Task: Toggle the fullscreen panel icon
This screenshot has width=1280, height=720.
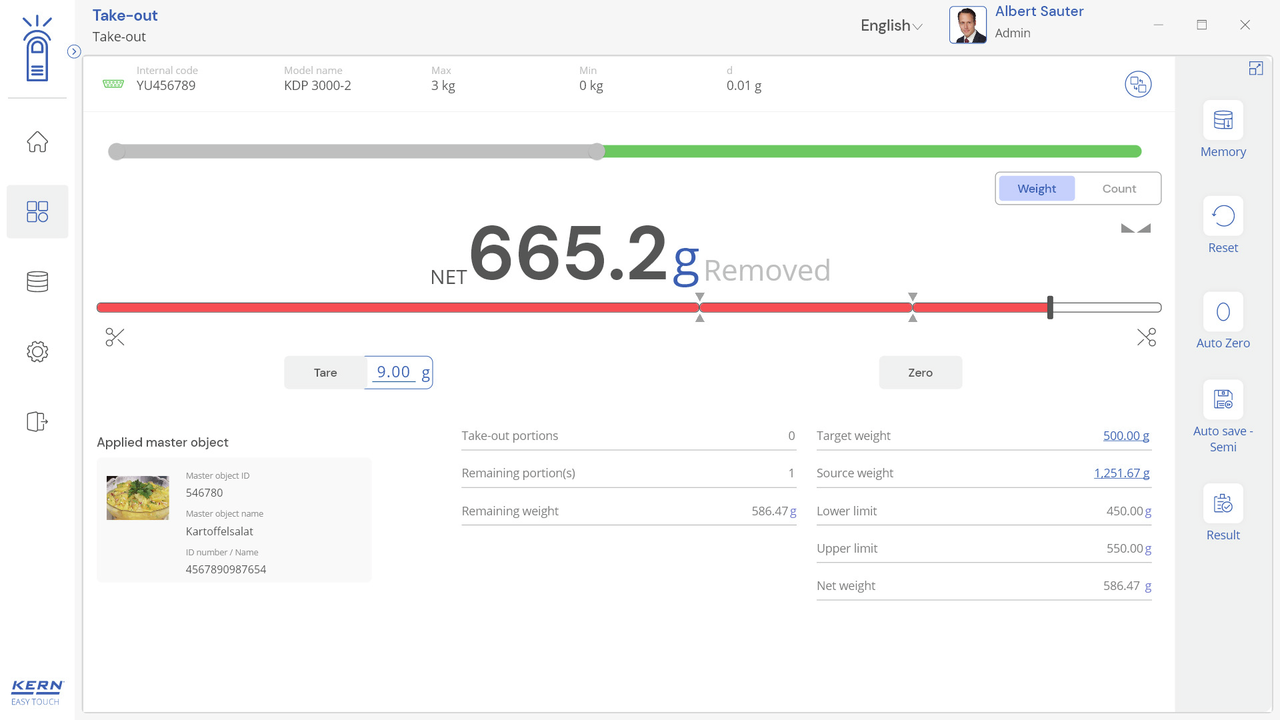Action: [1255, 69]
